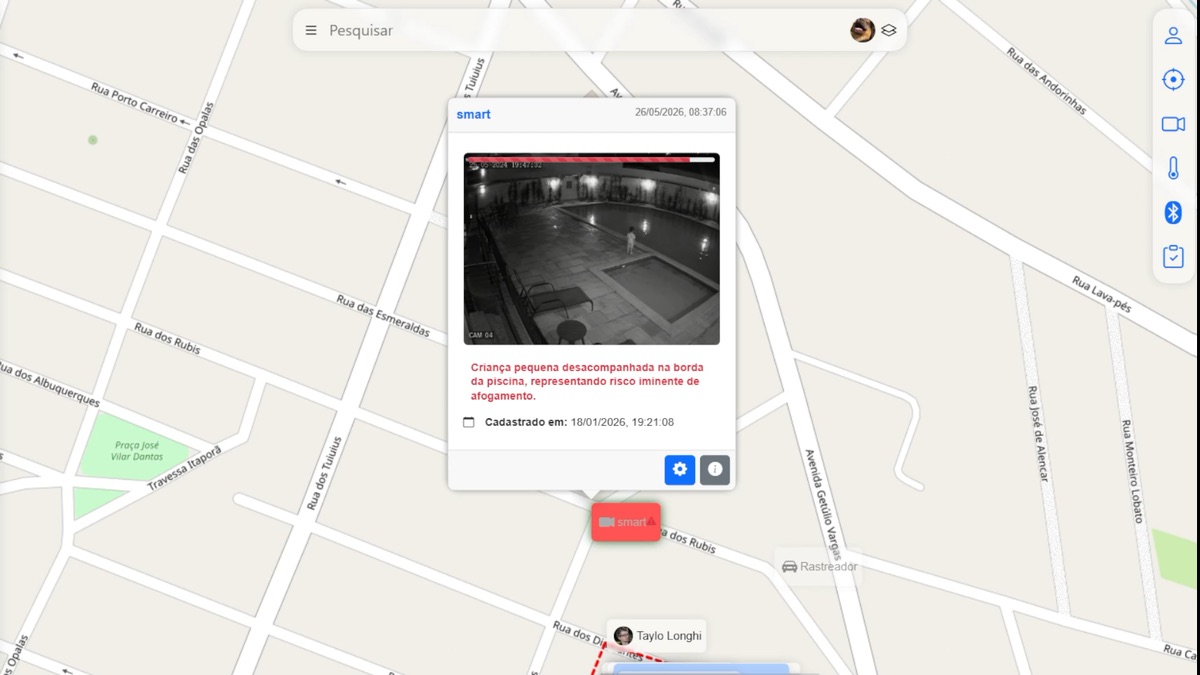Open the user avatar in search bar

coord(862,30)
